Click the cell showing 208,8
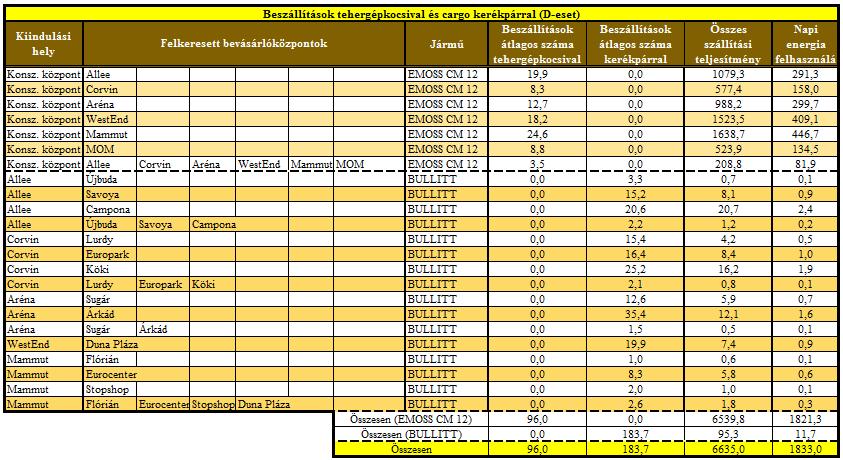Image resolution: width=843 pixels, height=460 pixels. (x=728, y=164)
